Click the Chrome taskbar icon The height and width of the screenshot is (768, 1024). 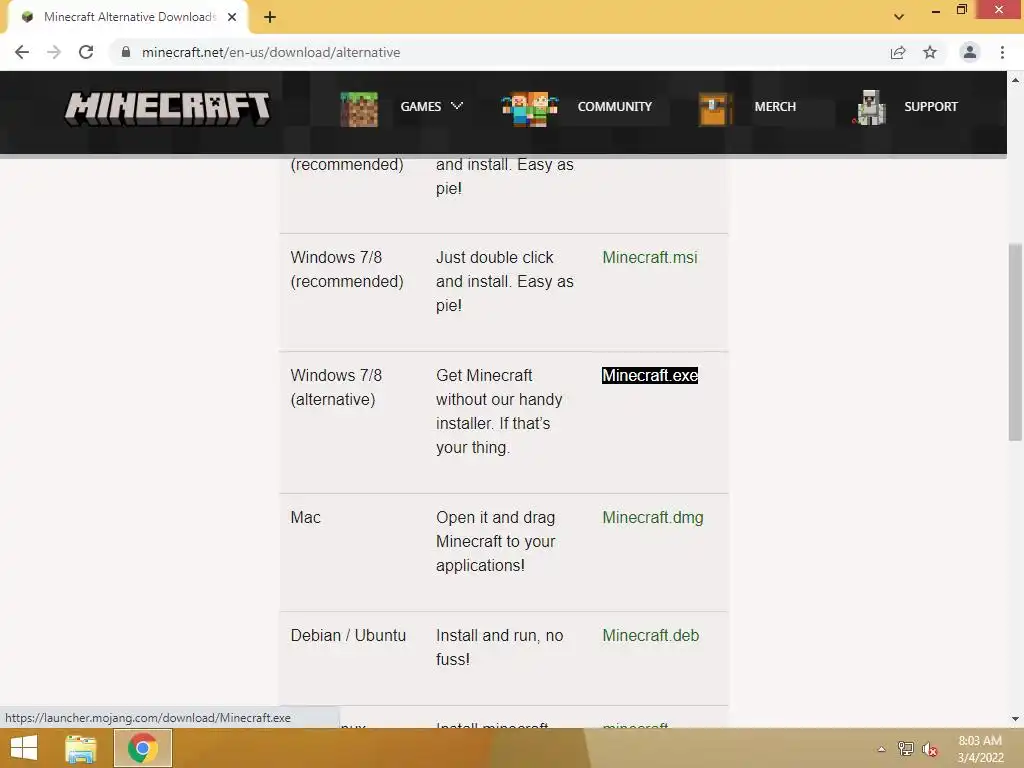143,748
